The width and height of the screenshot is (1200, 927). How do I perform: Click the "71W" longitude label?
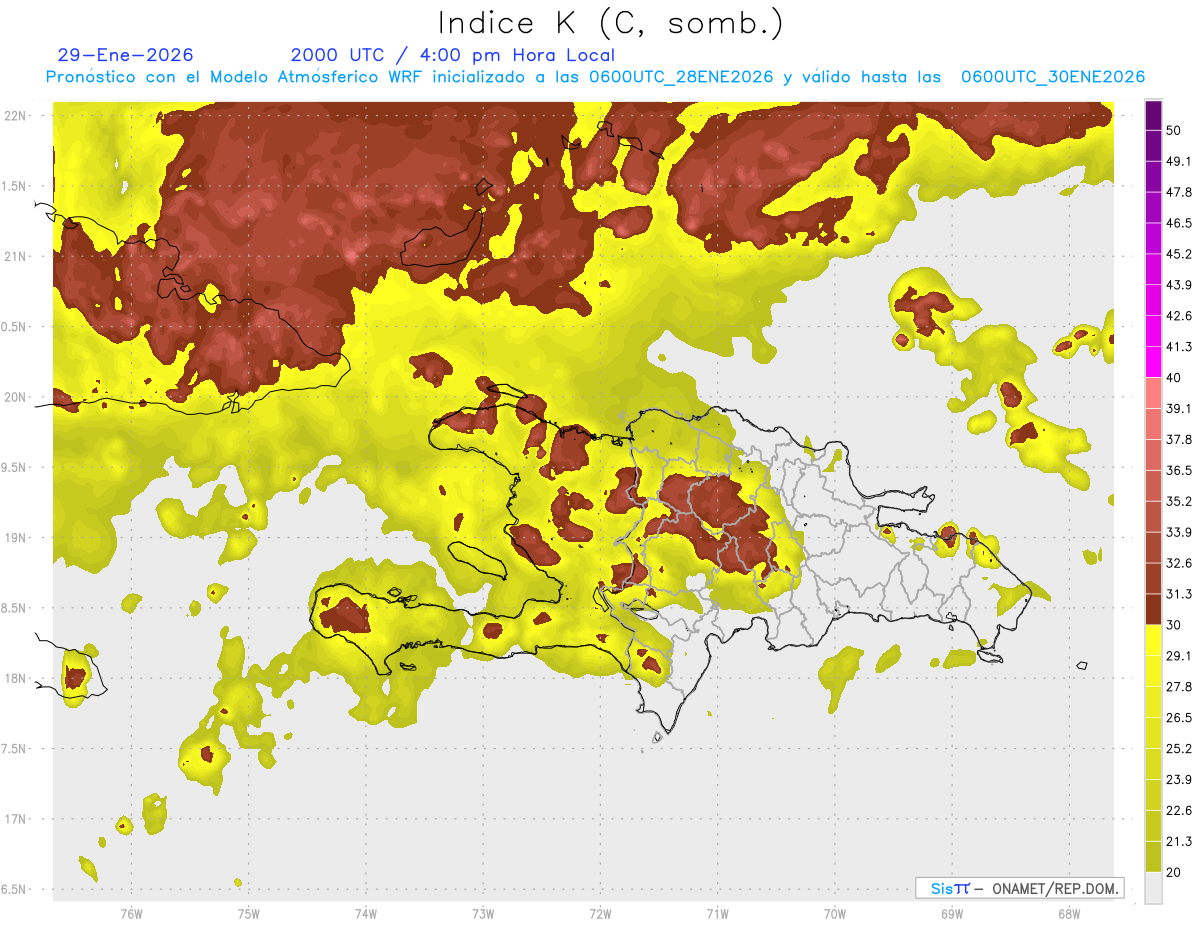click(717, 913)
